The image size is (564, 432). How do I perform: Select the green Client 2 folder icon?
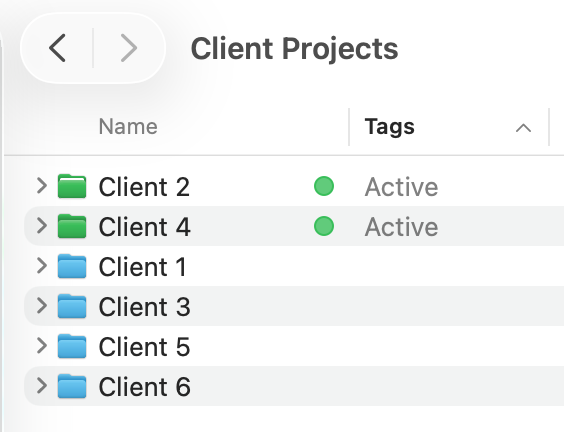[x=72, y=186]
